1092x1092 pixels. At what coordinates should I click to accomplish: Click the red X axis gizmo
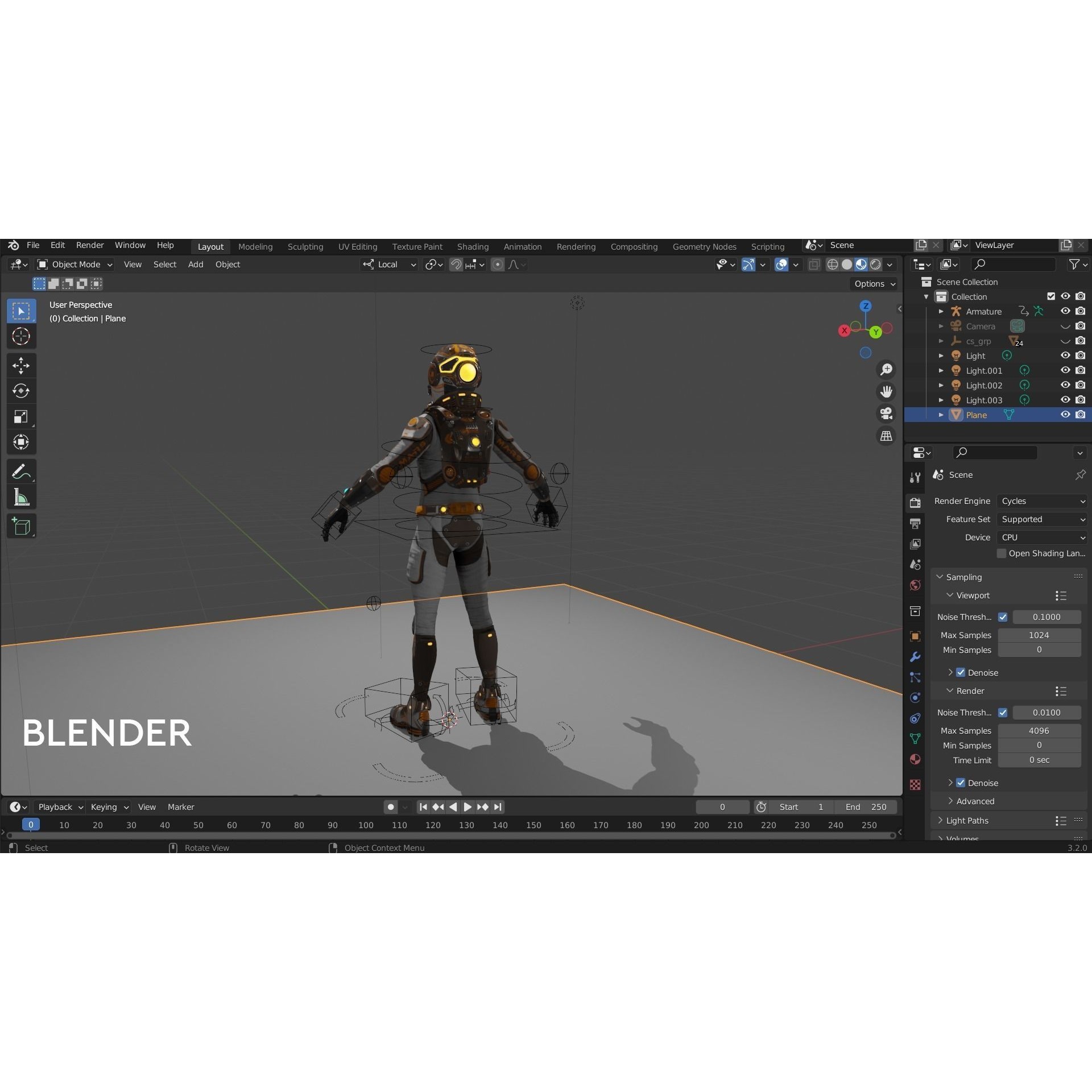click(x=844, y=330)
